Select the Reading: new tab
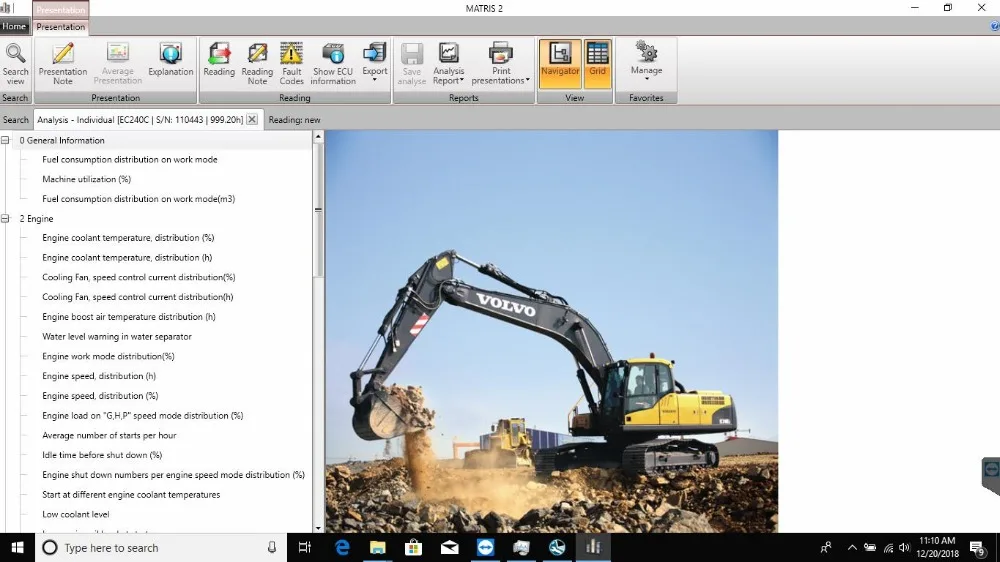Viewport: 1000px width, 562px height. pos(294,120)
